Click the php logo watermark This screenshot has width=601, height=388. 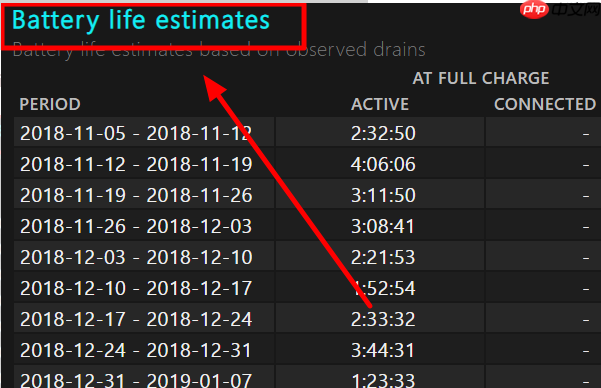pos(534,8)
